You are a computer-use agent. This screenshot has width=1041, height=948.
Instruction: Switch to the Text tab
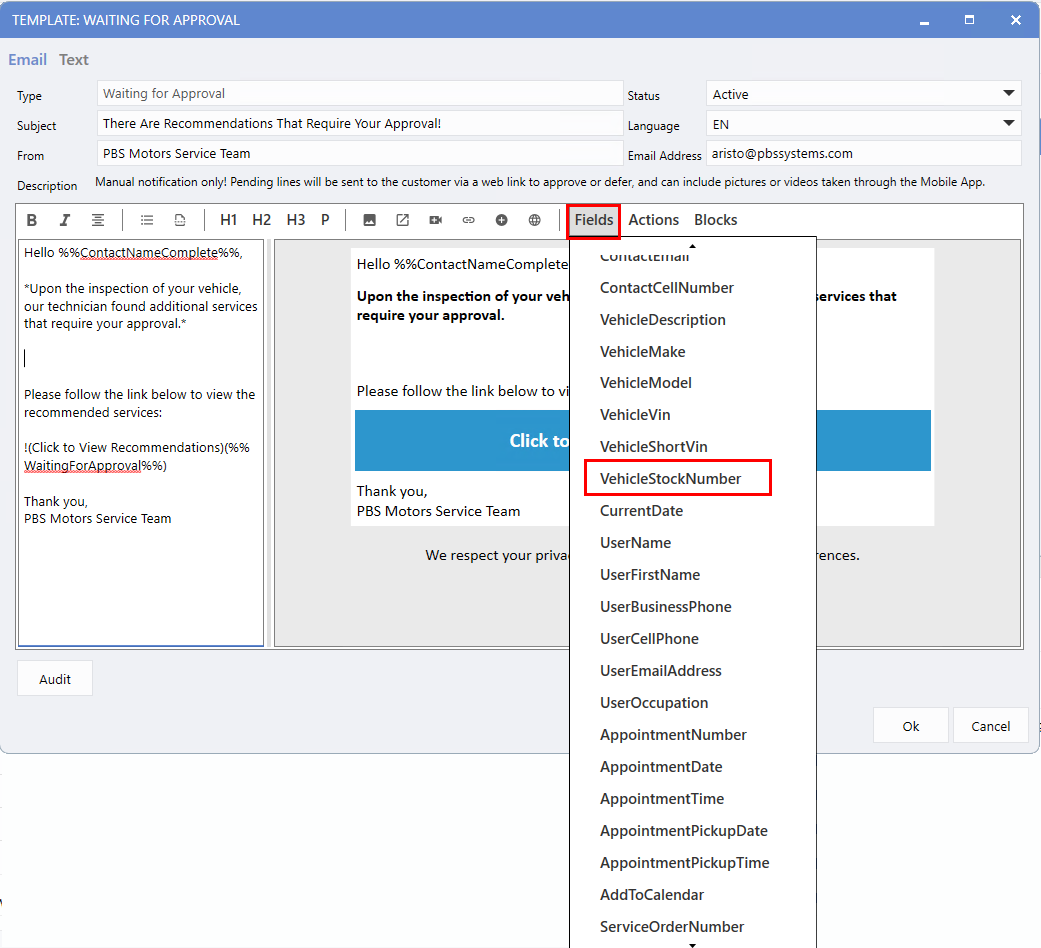(74, 60)
